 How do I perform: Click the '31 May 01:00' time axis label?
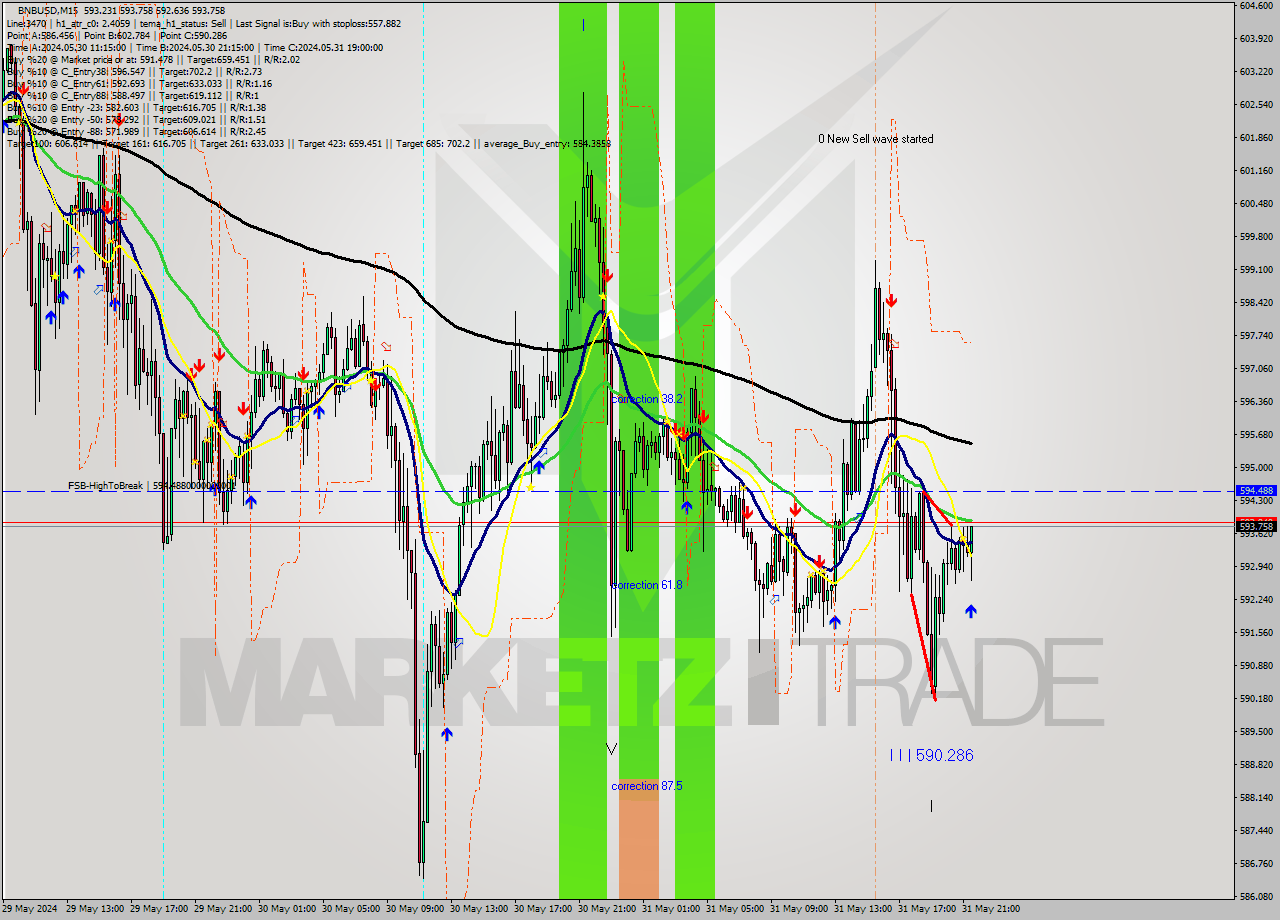[671, 909]
